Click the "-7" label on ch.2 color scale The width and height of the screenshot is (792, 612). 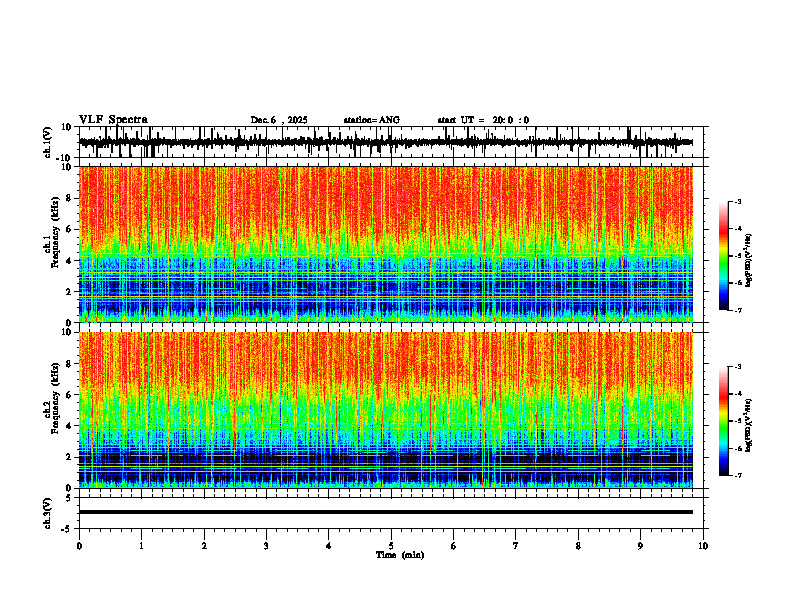point(738,475)
